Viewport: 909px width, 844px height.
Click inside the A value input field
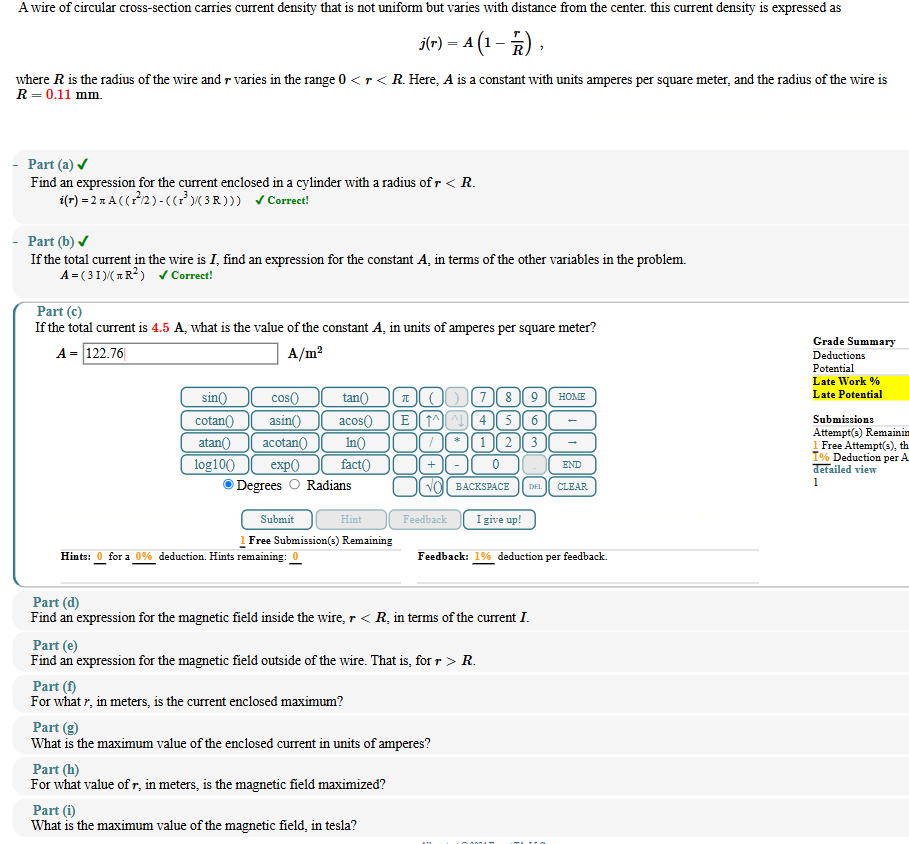click(x=179, y=353)
